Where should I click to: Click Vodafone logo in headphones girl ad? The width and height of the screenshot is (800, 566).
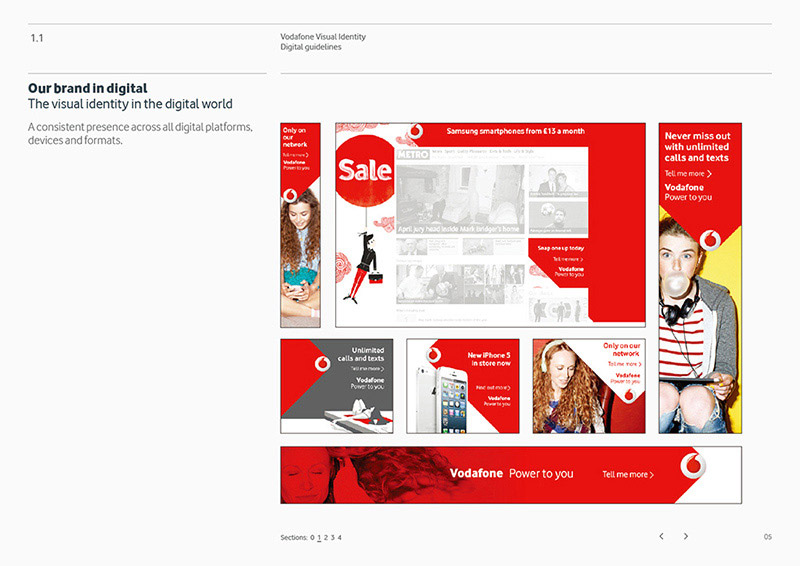629,395
